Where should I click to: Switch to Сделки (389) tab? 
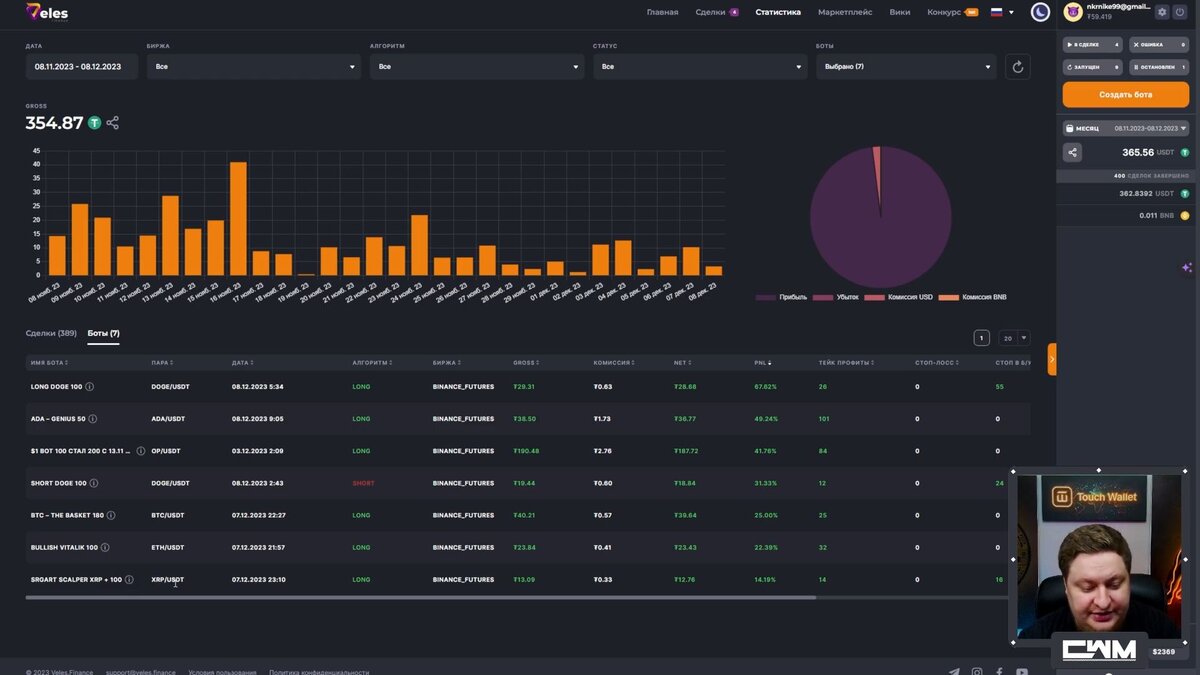tap(51, 333)
